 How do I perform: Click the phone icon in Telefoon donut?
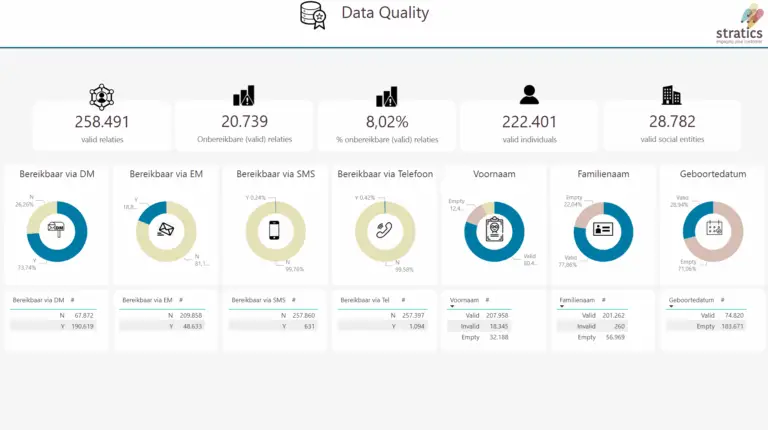coord(385,230)
